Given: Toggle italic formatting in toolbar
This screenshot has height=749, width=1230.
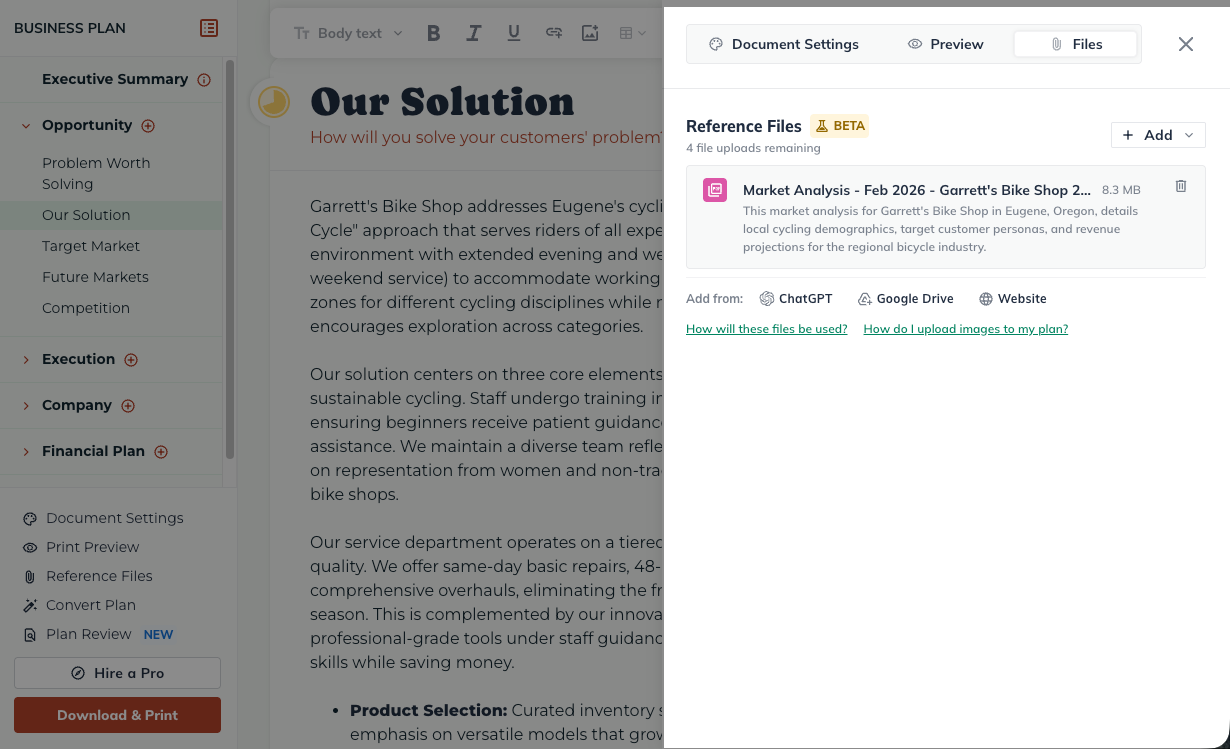Looking at the screenshot, I should [474, 33].
